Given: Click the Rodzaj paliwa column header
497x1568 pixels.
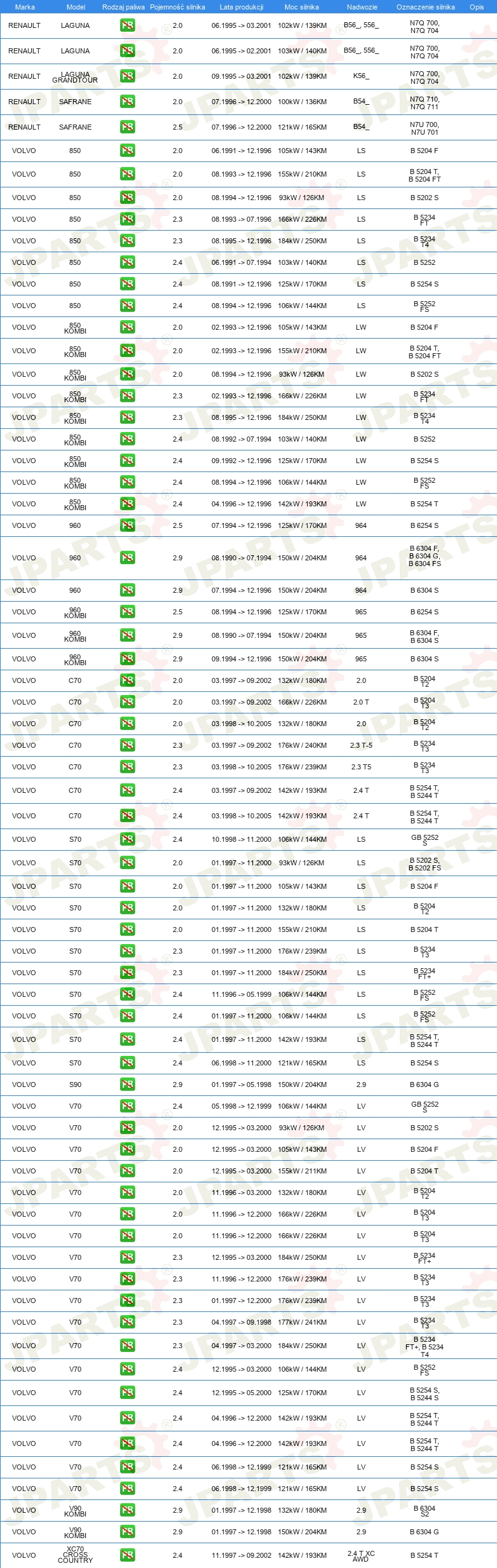Looking at the screenshot, I should (123, 7).
